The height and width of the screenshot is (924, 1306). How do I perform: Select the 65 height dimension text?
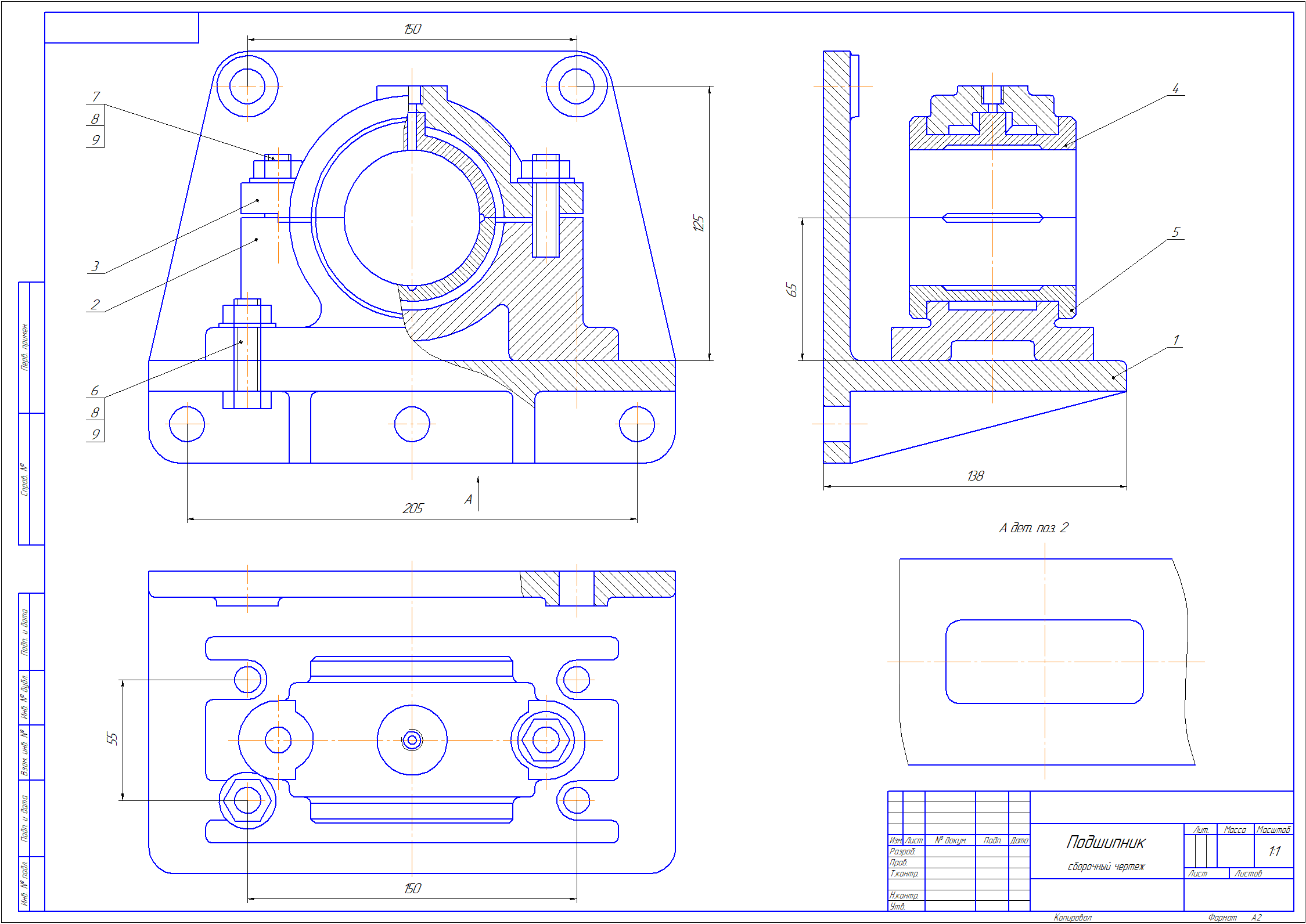coord(791,290)
